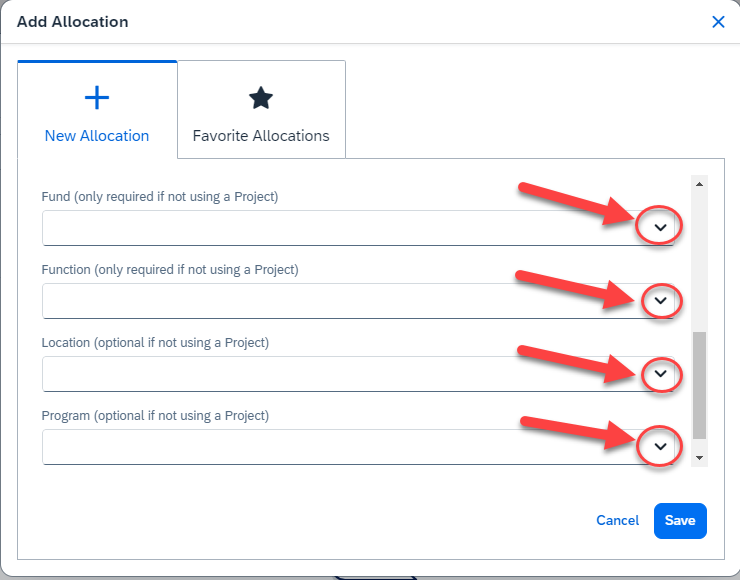Click the Add Allocation dialog title

point(72,22)
